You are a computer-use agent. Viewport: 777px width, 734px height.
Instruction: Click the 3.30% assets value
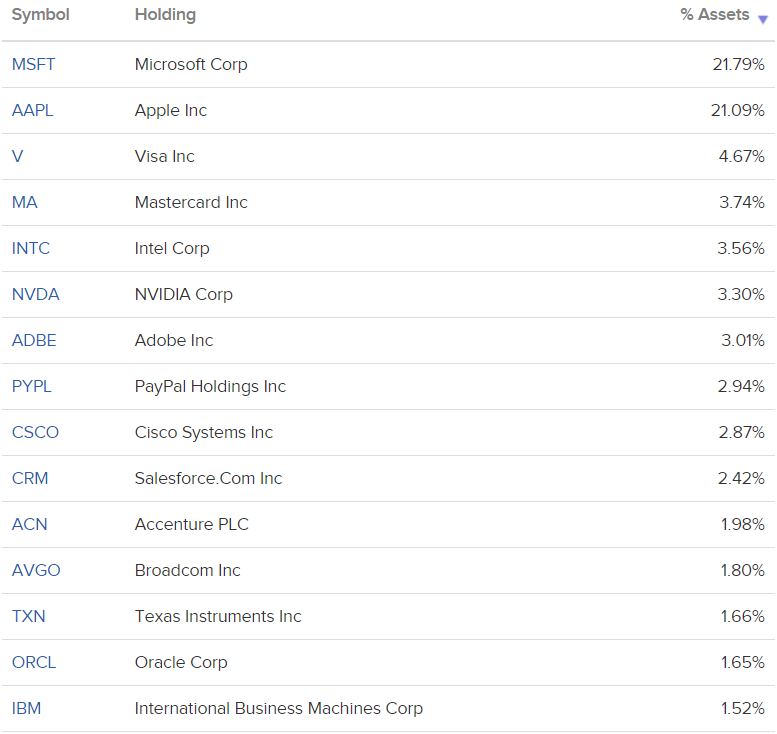pos(741,294)
